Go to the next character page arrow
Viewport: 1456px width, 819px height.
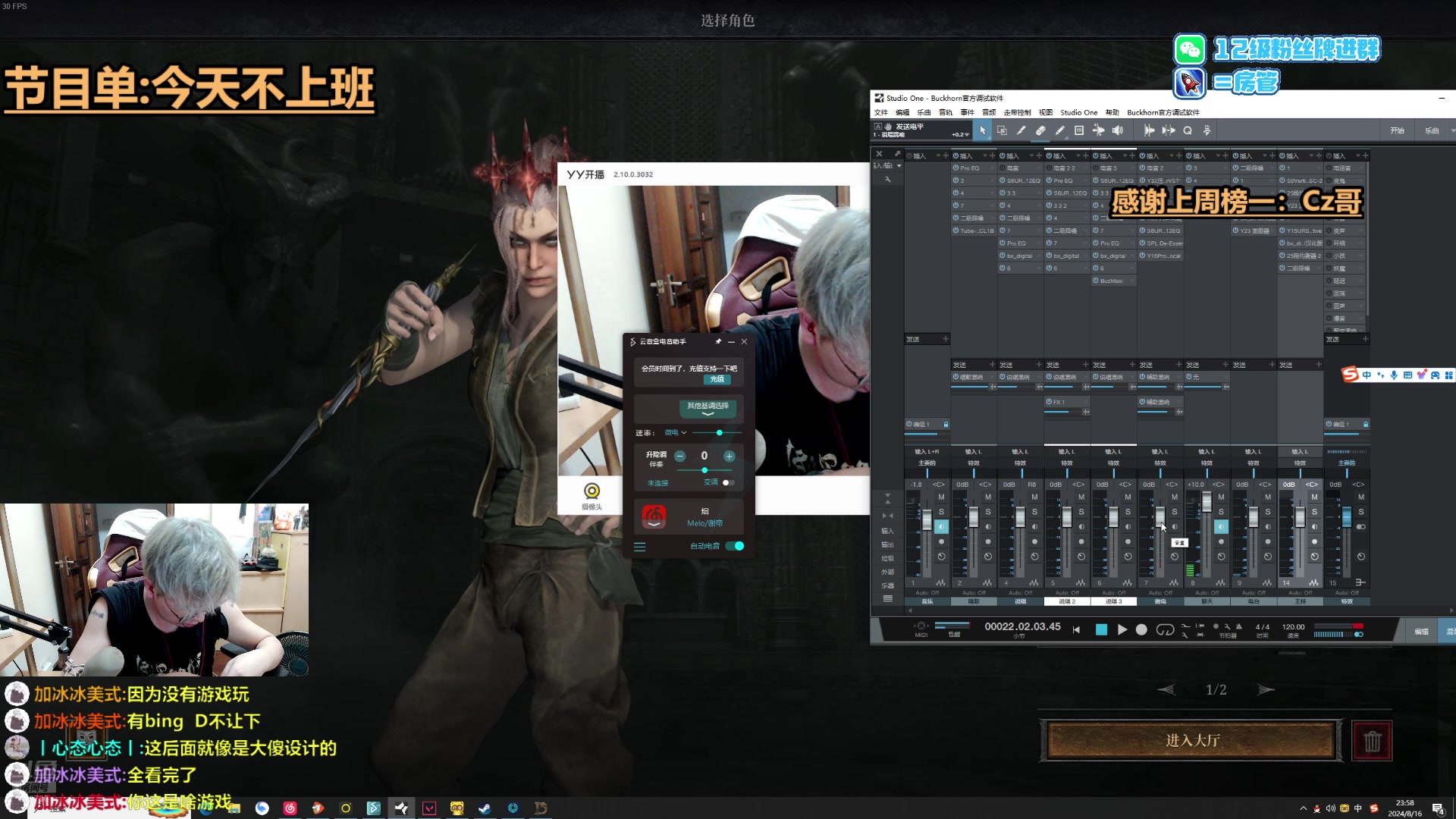pyautogui.click(x=1266, y=689)
